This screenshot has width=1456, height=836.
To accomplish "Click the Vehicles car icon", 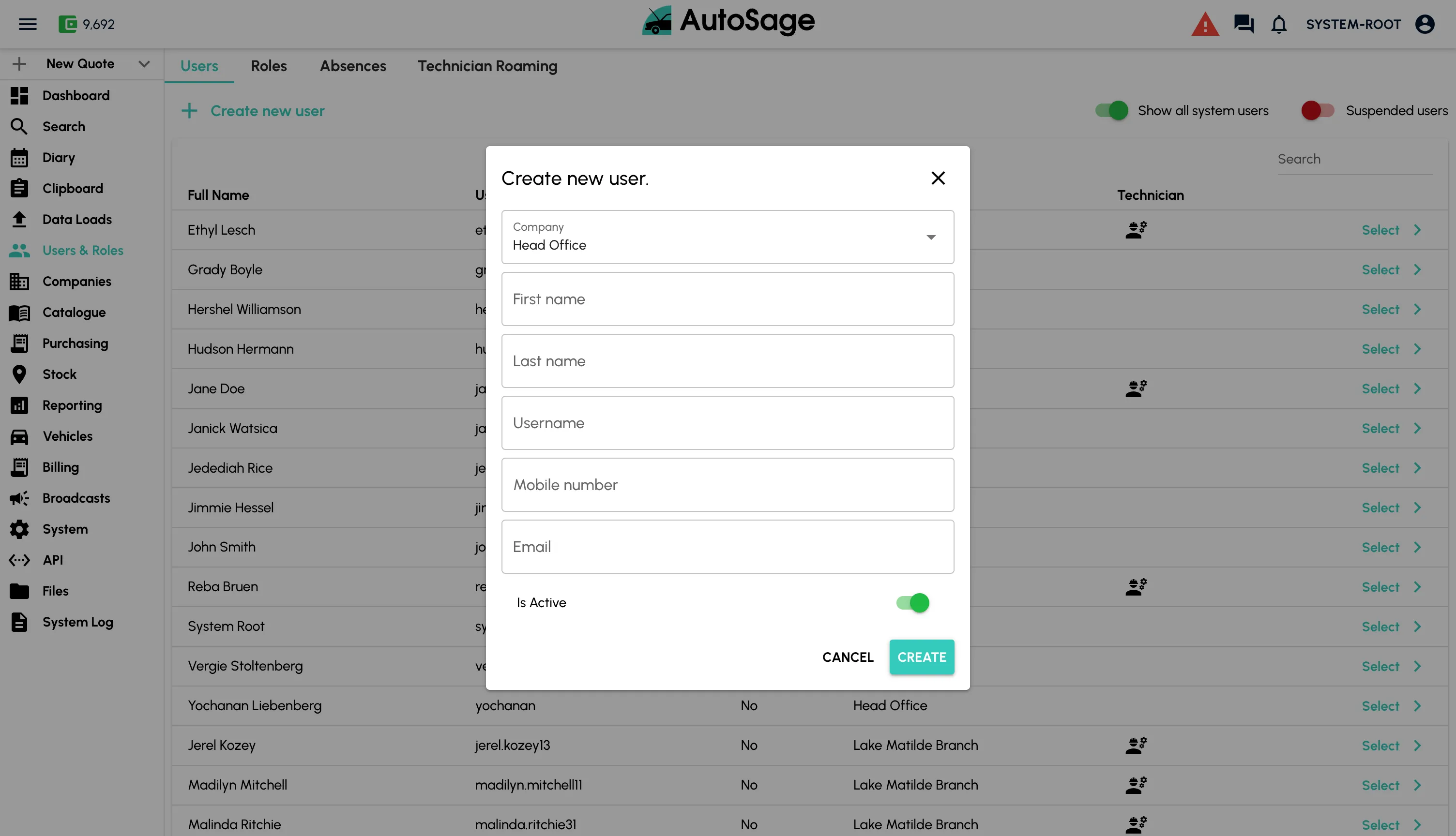I will click(x=19, y=436).
